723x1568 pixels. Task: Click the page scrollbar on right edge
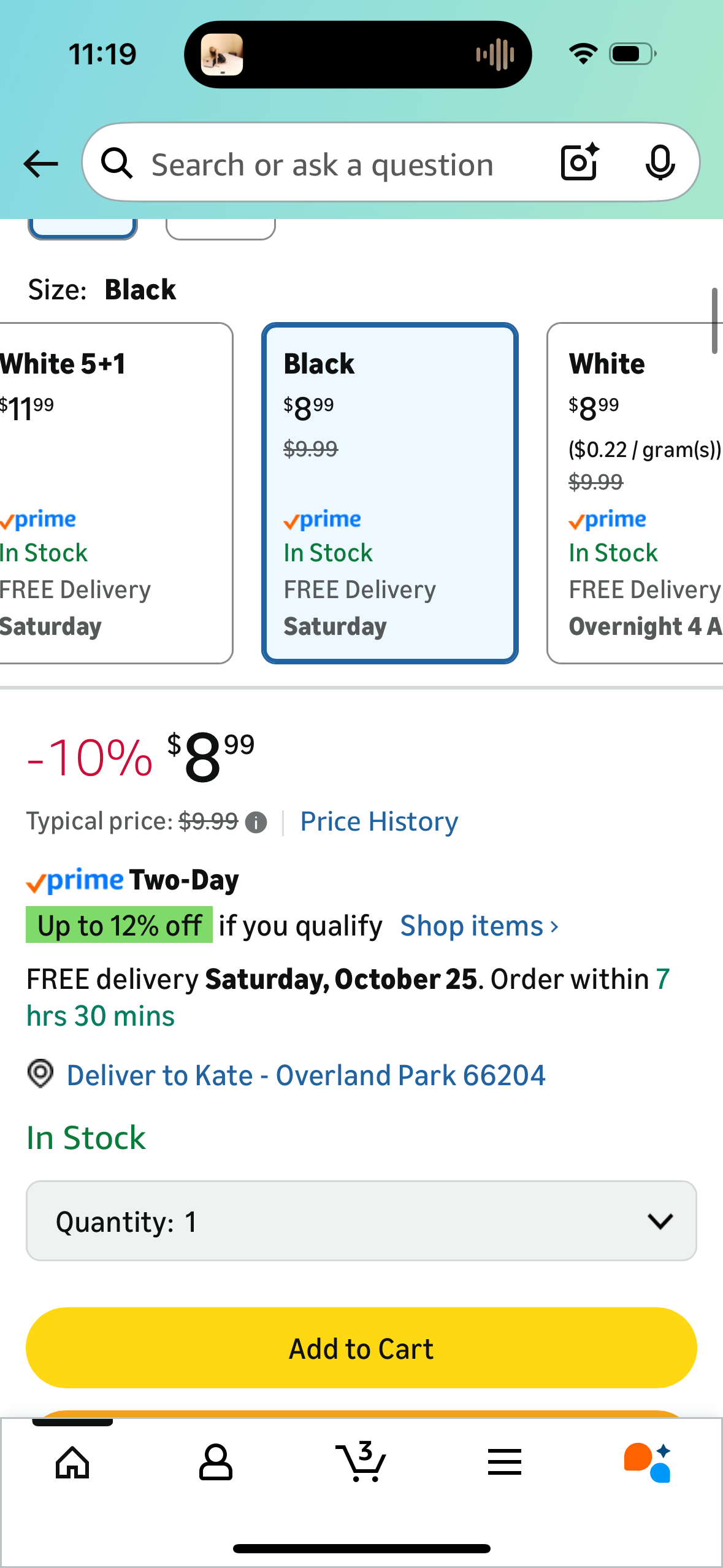pos(714,320)
